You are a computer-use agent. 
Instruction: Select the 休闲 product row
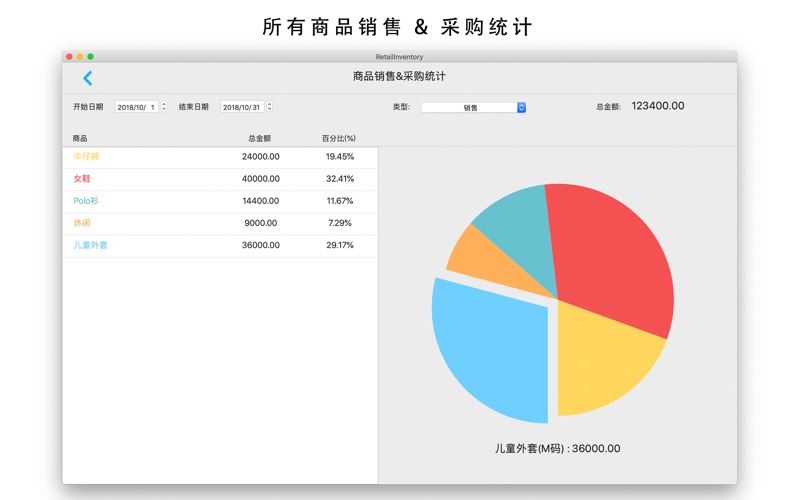(220, 223)
